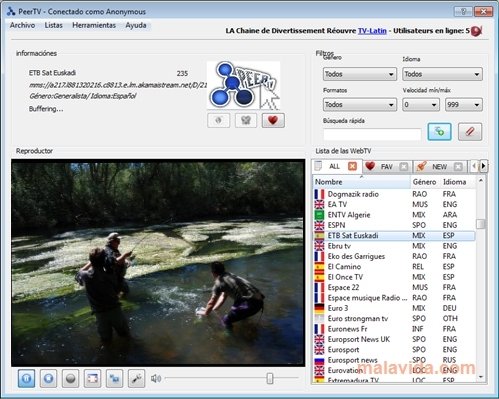Close the NEW tab with its X
This screenshot has width=499, height=399.
click(458, 166)
